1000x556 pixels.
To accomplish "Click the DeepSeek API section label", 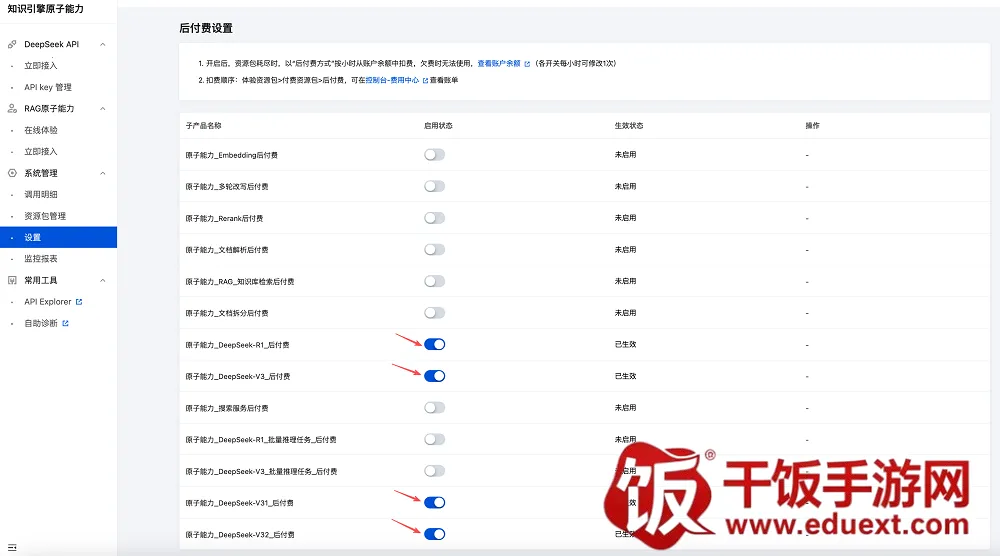I will point(52,44).
